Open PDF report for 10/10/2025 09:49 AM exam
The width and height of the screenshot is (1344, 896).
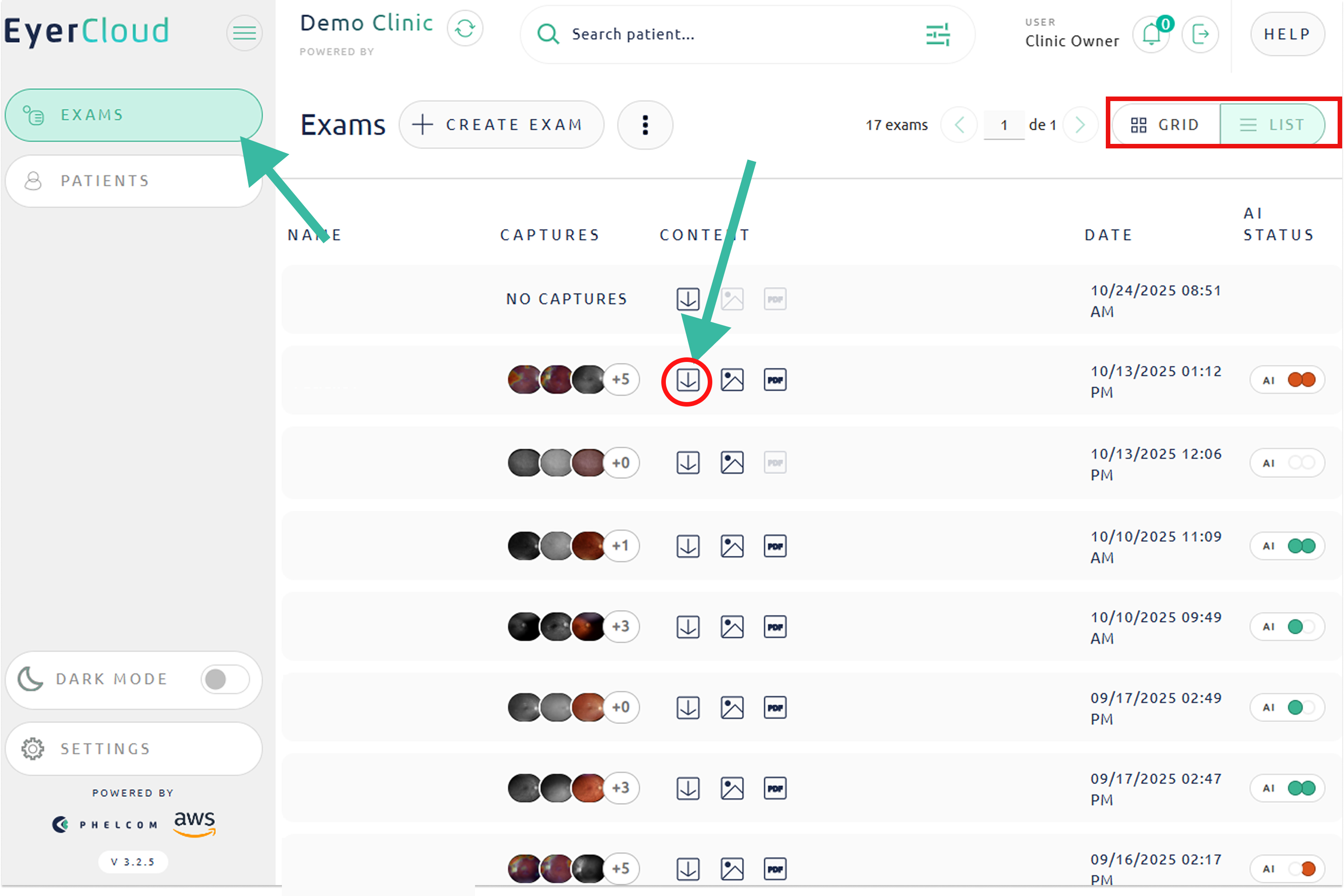775,627
